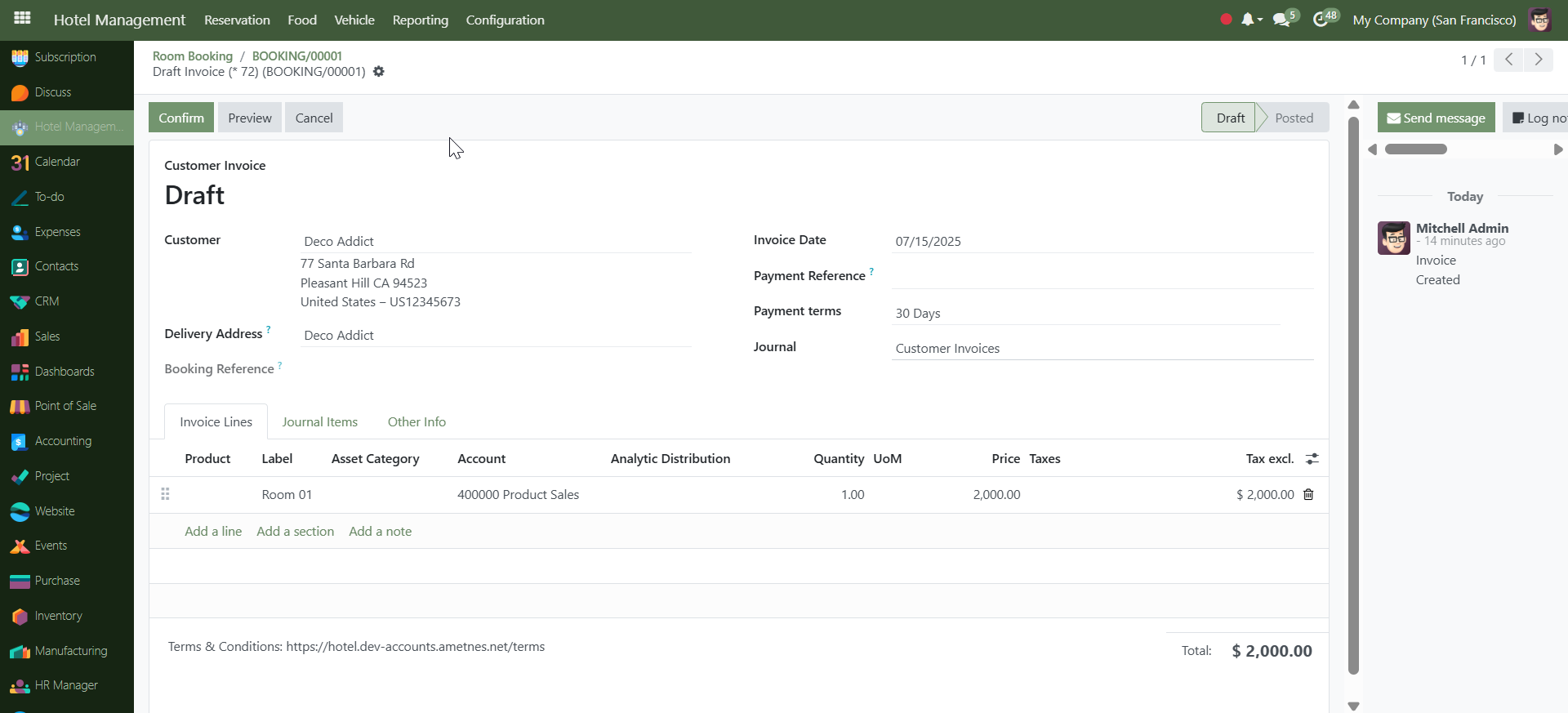Click the Confirm button
The height and width of the screenshot is (713, 1568).
(181, 118)
